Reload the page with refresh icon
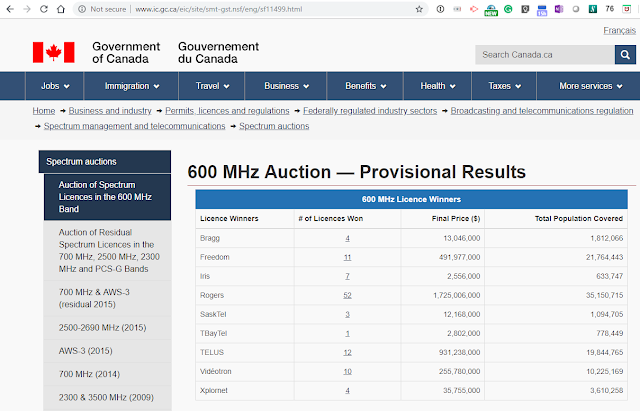Viewport: 640px width, 411px height. [x=48, y=9]
